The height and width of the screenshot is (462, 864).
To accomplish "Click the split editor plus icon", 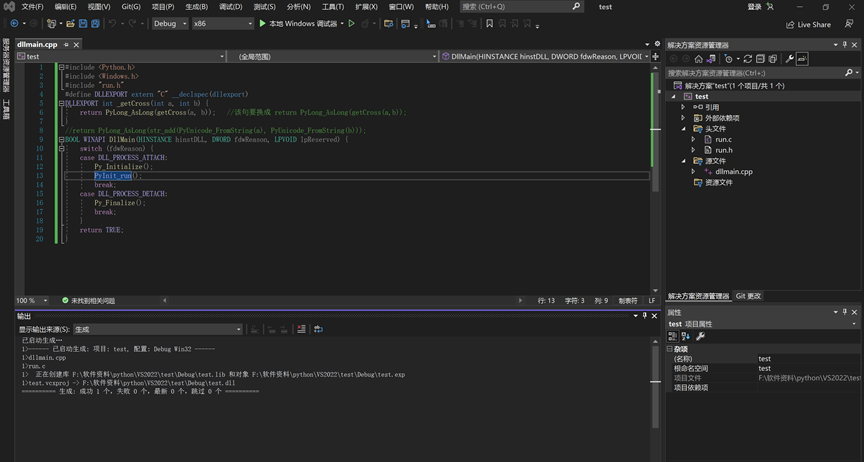I will (x=656, y=56).
